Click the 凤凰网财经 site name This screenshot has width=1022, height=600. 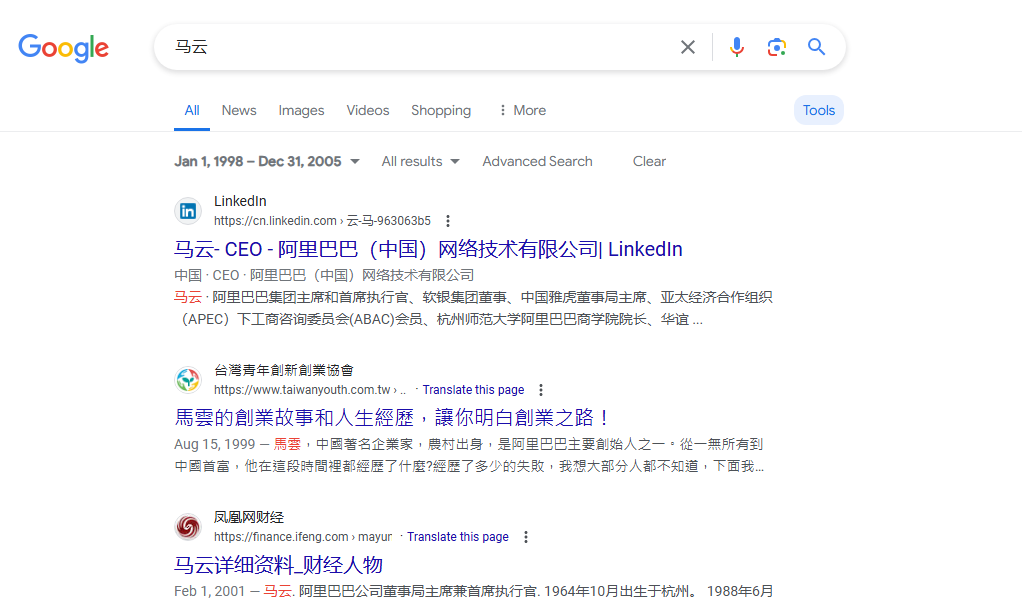click(x=249, y=517)
